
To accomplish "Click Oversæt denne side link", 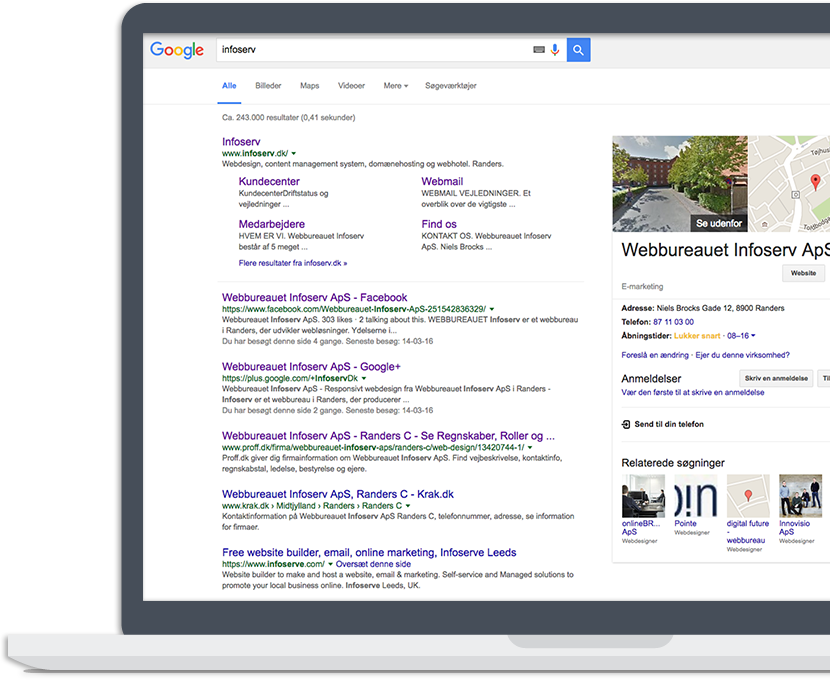I will 373,564.
